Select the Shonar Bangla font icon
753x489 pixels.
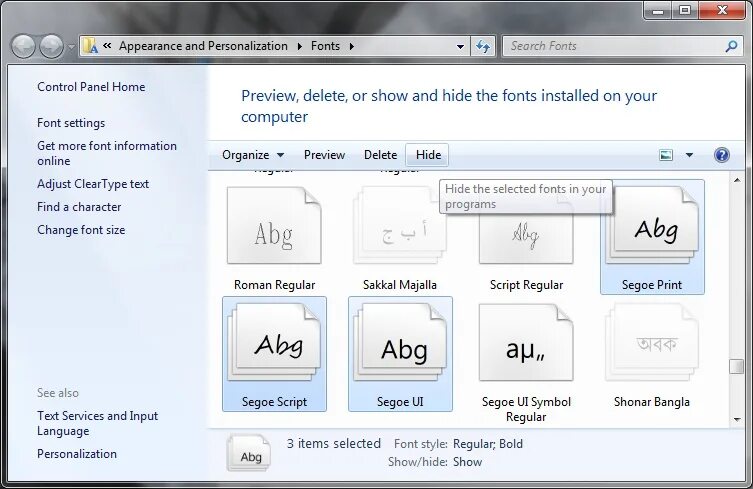point(652,342)
